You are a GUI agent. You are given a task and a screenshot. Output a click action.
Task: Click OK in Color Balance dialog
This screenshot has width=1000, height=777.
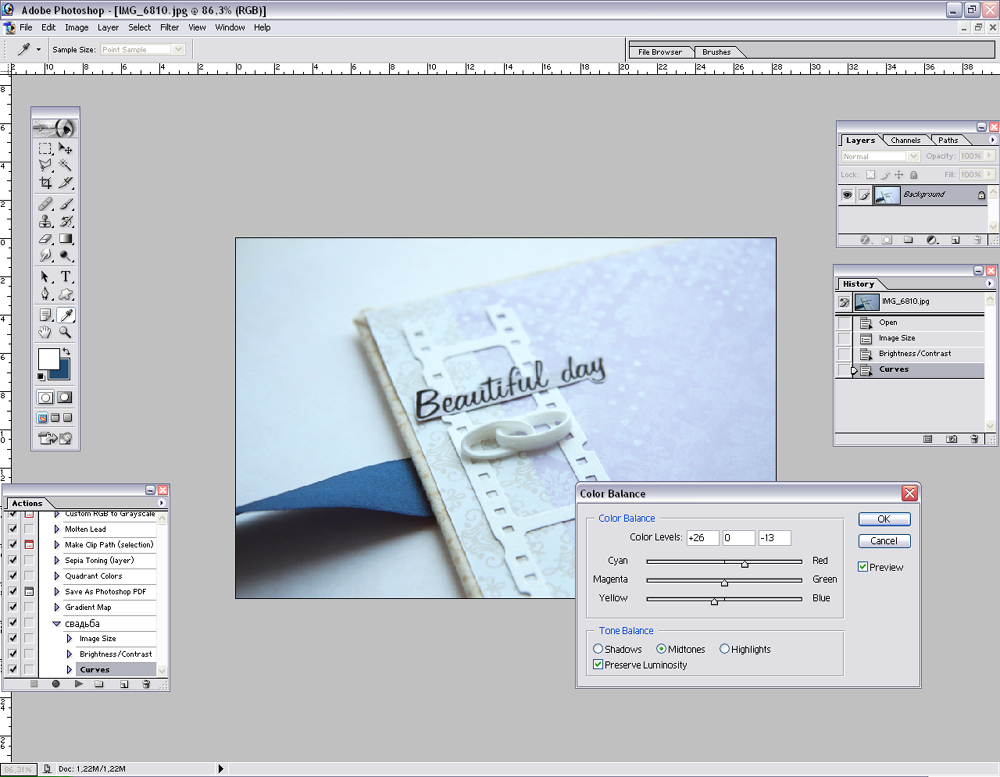click(x=884, y=519)
